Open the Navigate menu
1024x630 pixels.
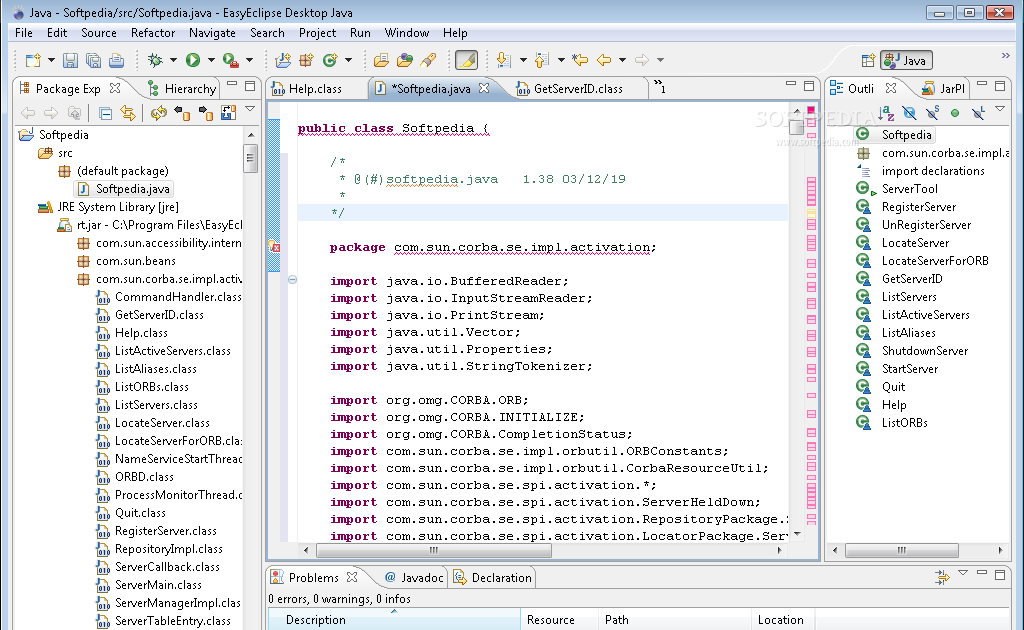click(212, 33)
